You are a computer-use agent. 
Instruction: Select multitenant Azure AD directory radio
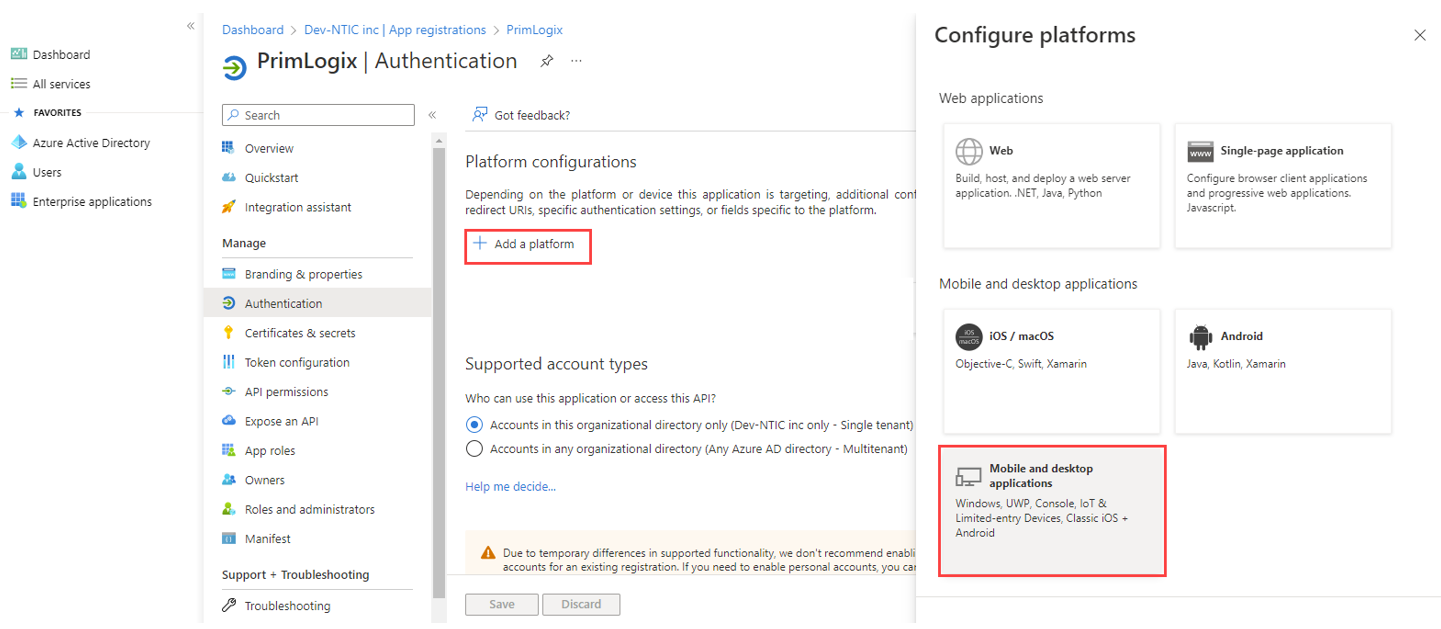point(474,449)
